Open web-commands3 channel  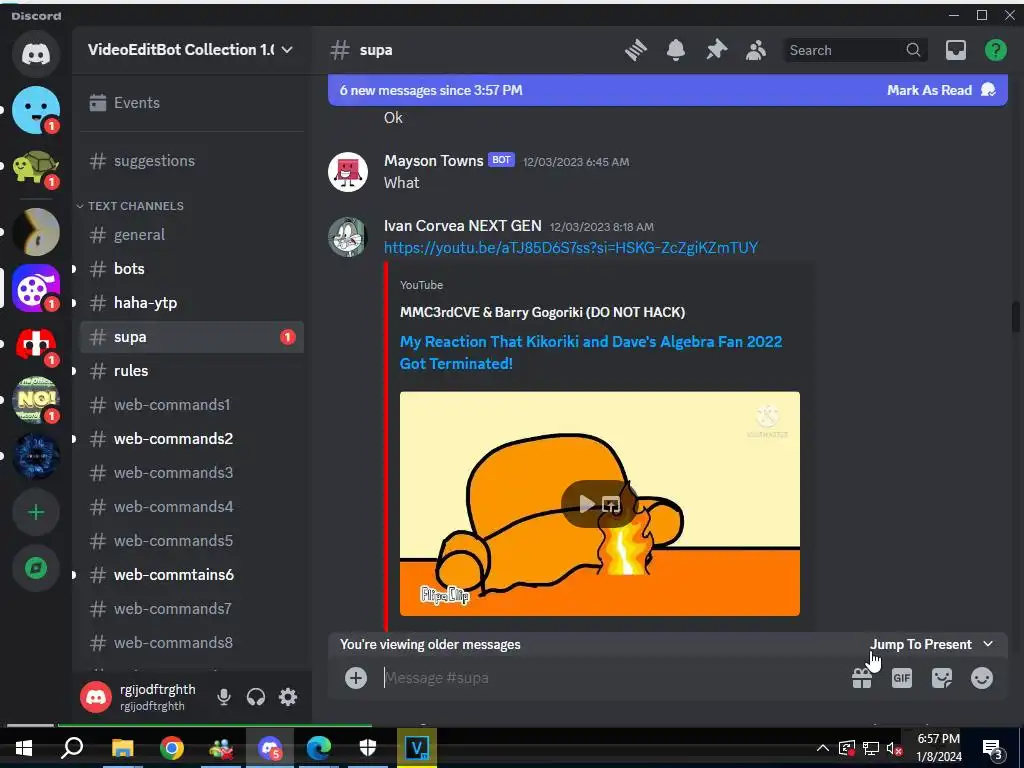192,473
